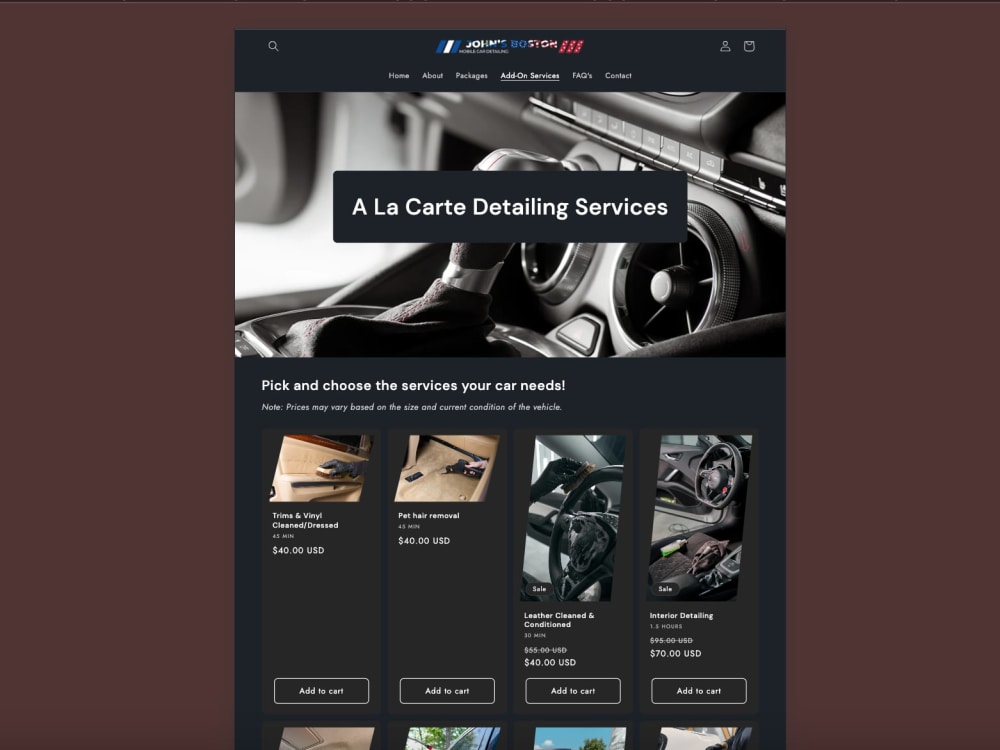Open Pet hair removal product title
This screenshot has width=1000, height=750.
point(429,515)
